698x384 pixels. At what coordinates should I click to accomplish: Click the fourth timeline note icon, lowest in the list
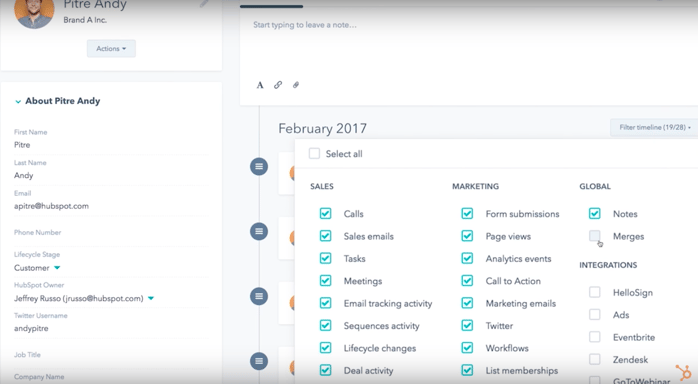pyautogui.click(x=259, y=361)
